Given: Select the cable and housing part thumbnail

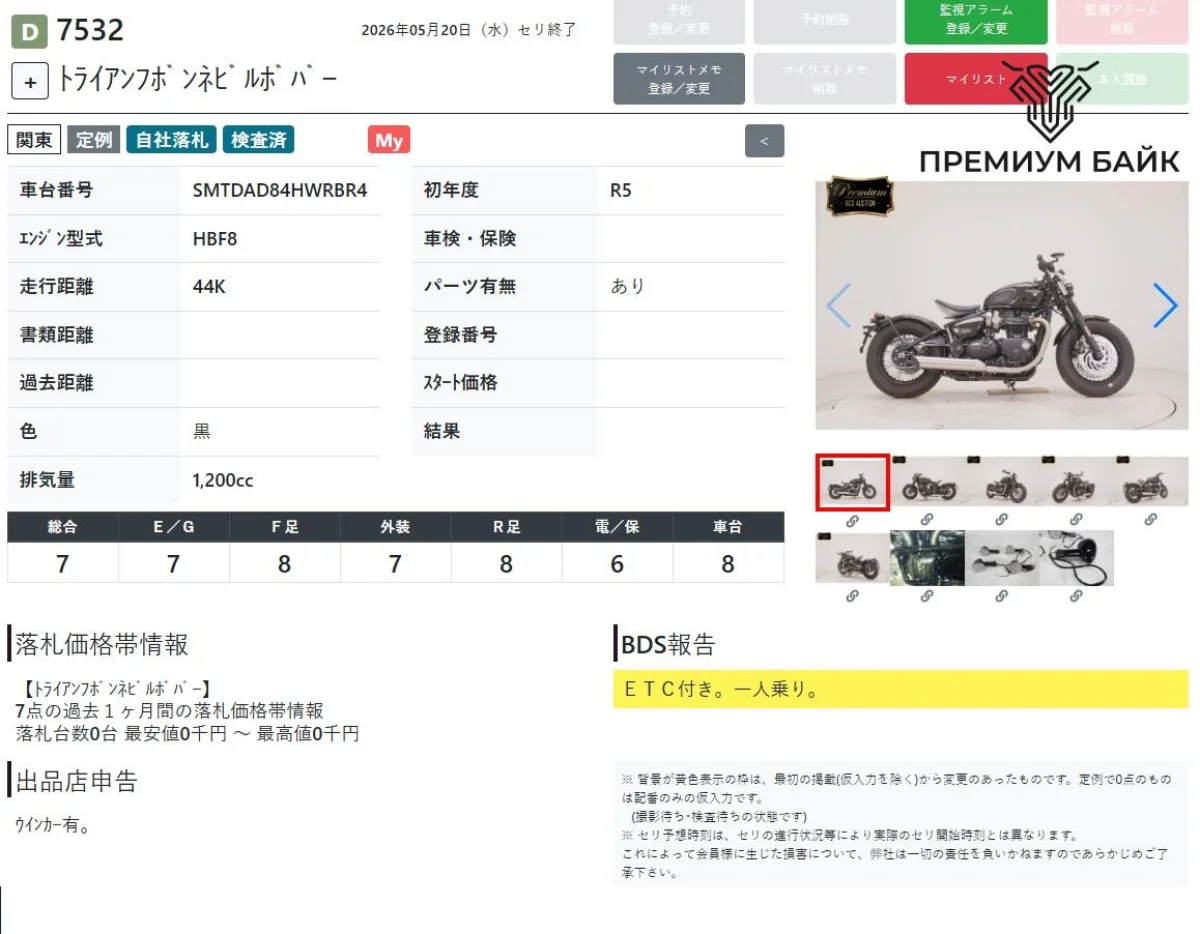Looking at the screenshot, I should point(1076,558).
